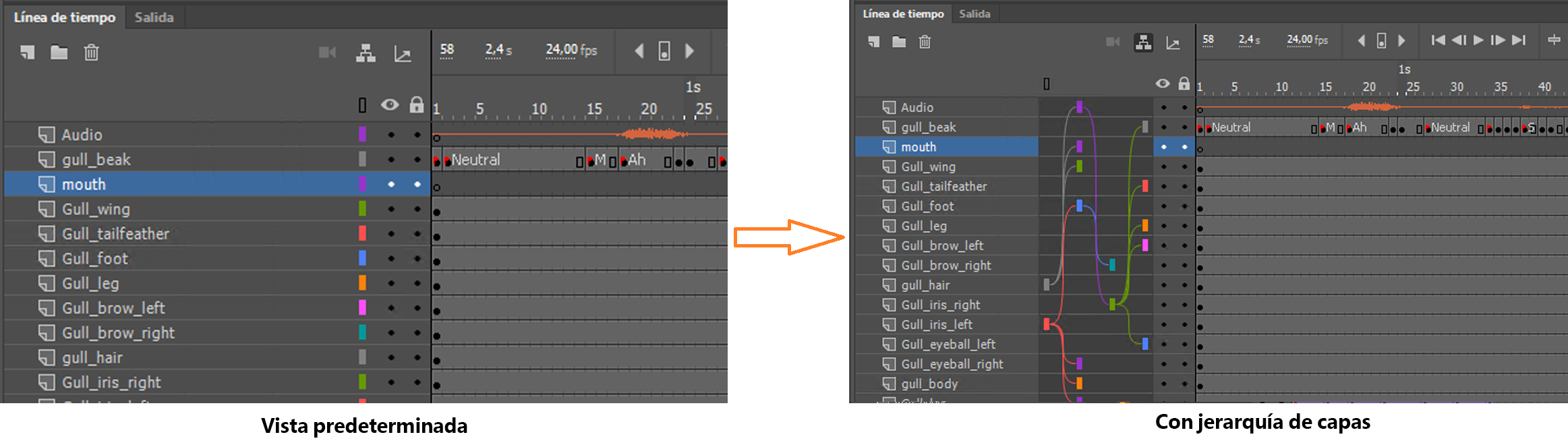Viewport: 1568px width, 445px height.
Task: Click the orange color swatch of the left Gull_leg layer
Action: [x=362, y=283]
